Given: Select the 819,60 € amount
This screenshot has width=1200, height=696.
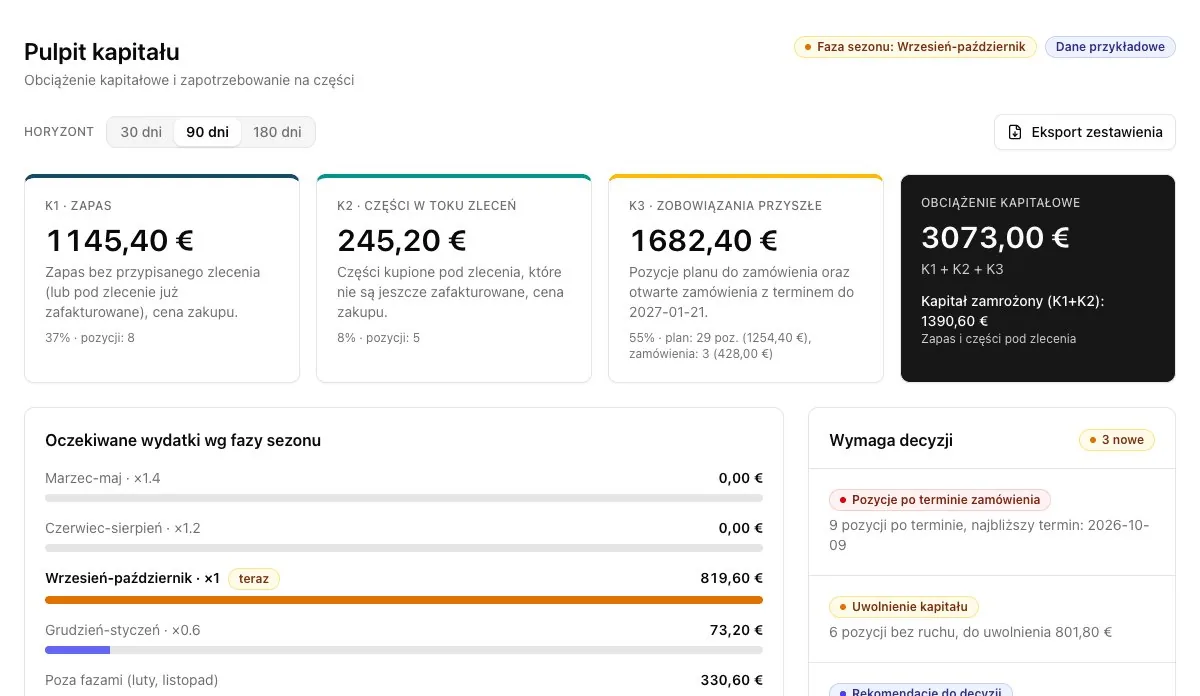Looking at the screenshot, I should (x=731, y=578).
